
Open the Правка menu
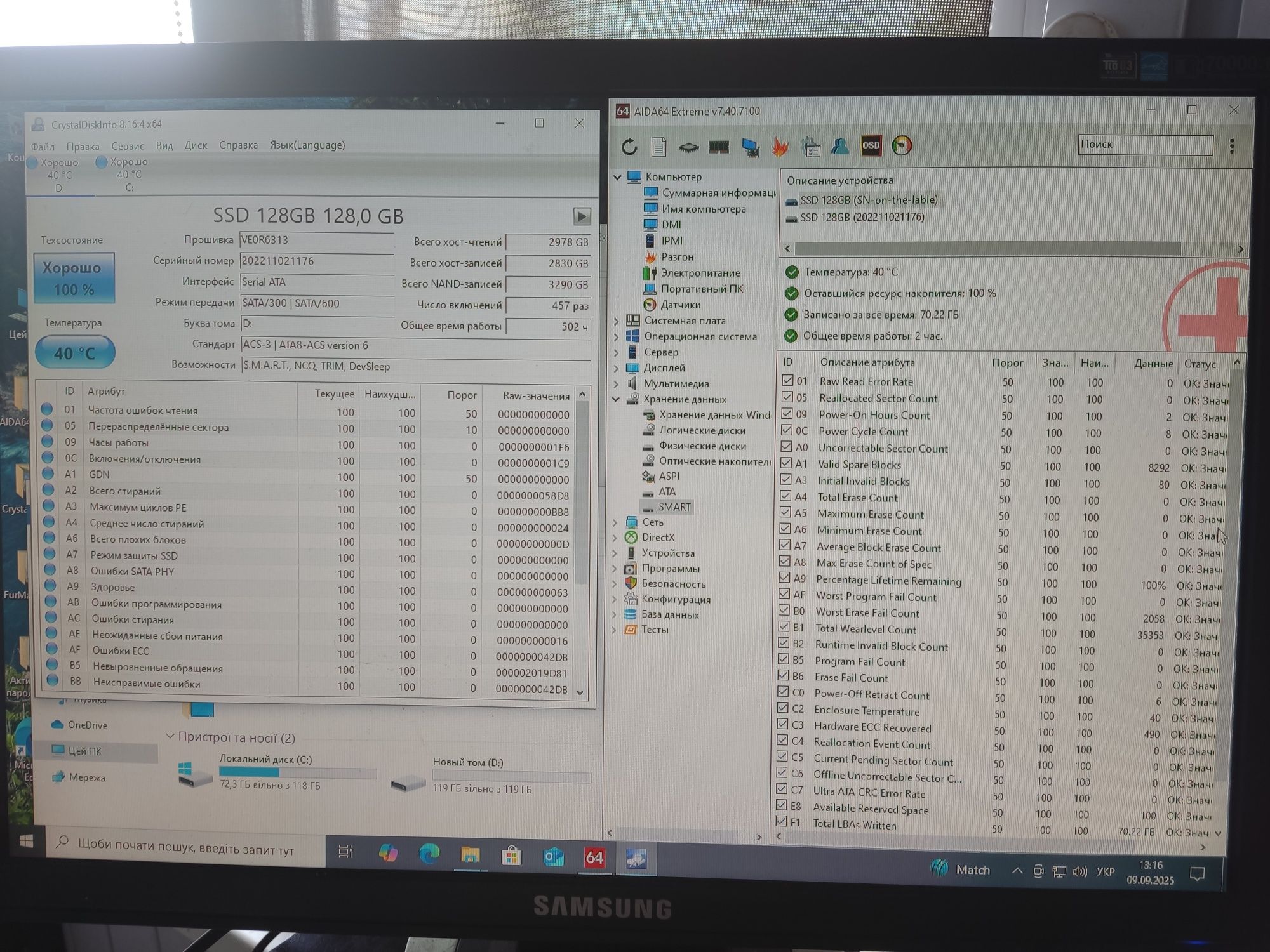click(83, 147)
